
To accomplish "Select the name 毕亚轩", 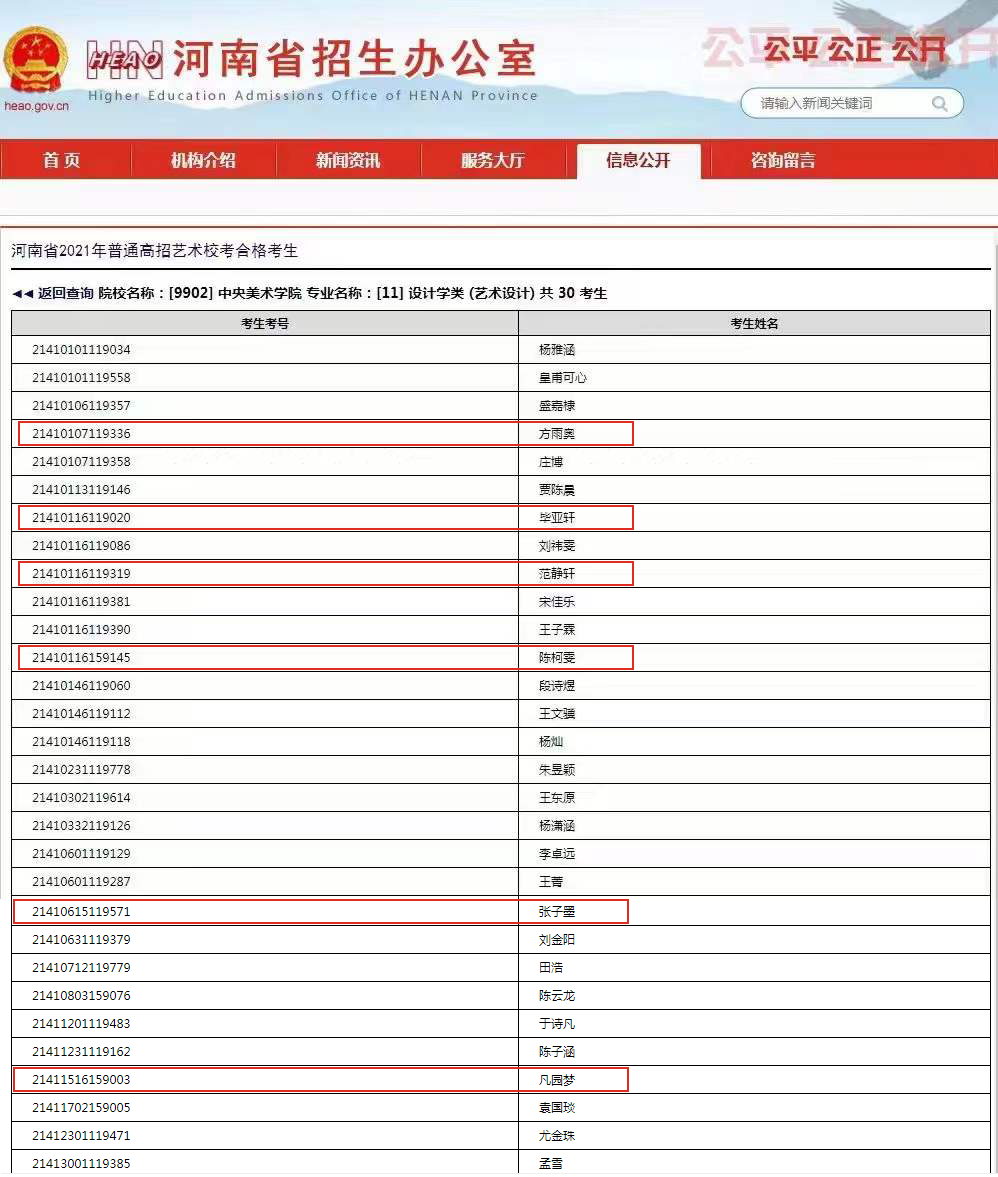I will (557, 518).
